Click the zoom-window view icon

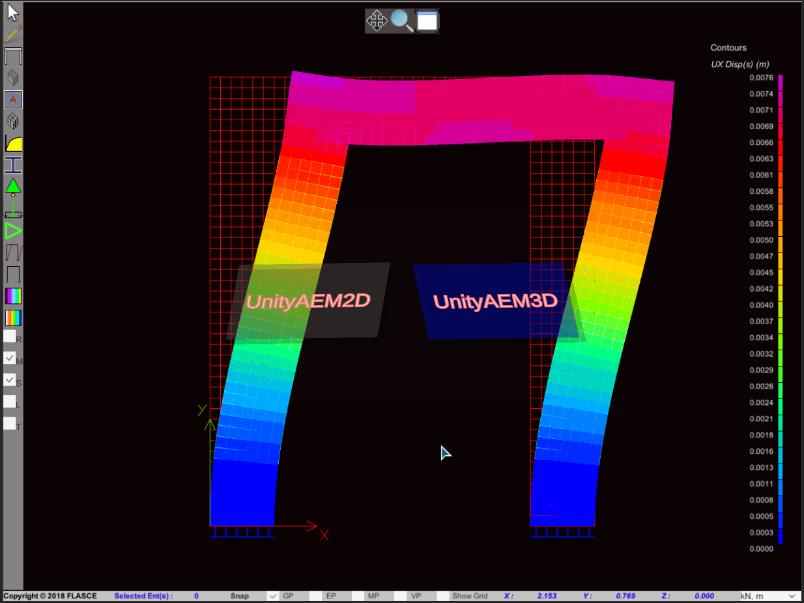tap(426, 20)
